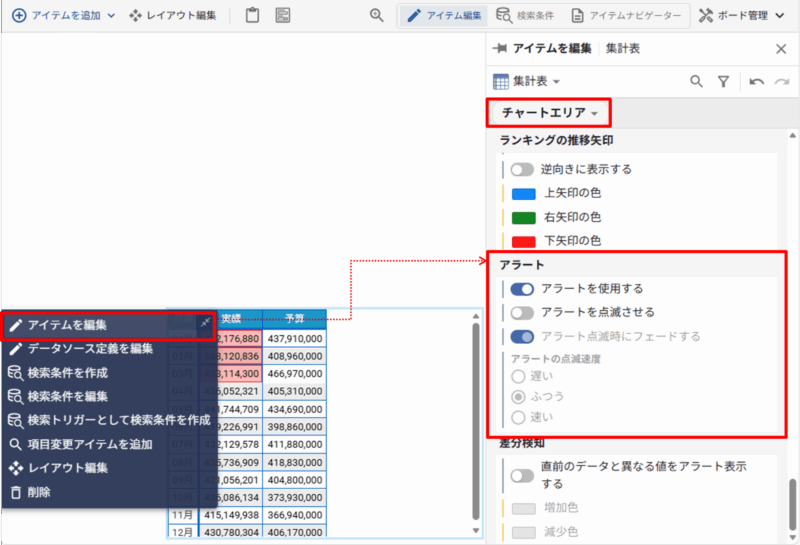This screenshot has width=800, height=545.
Task: Select データソース定義を編集 from context menu
Action: pyautogui.click(x=90, y=349)
